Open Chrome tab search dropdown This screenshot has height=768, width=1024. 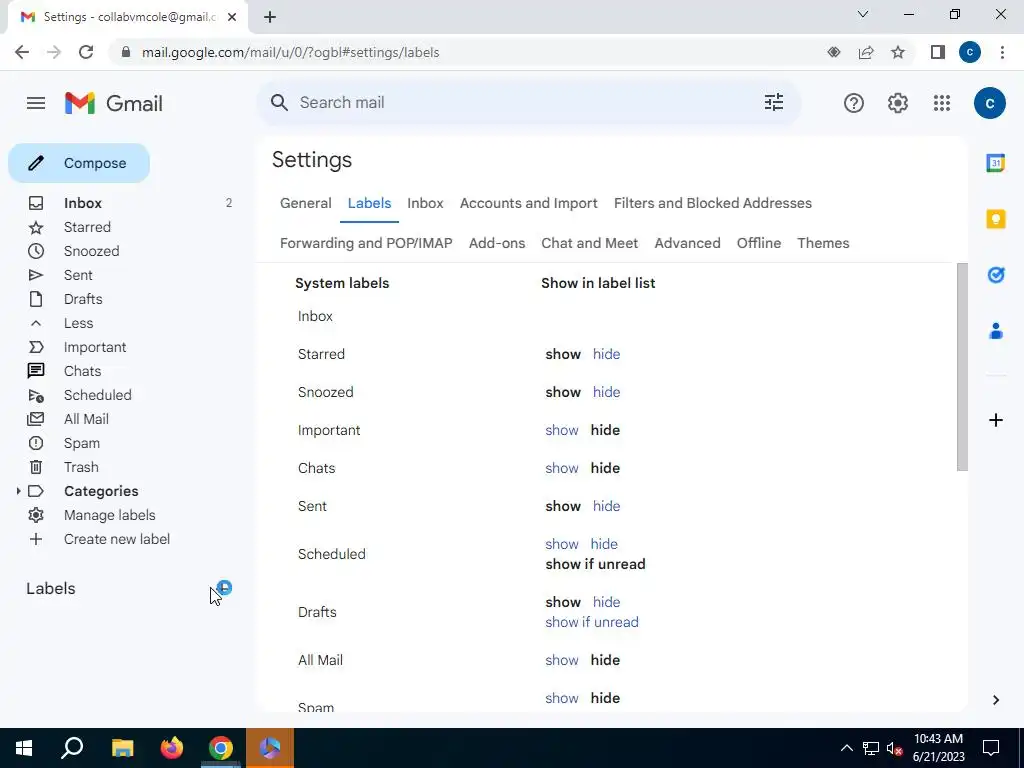coord(863,14)
